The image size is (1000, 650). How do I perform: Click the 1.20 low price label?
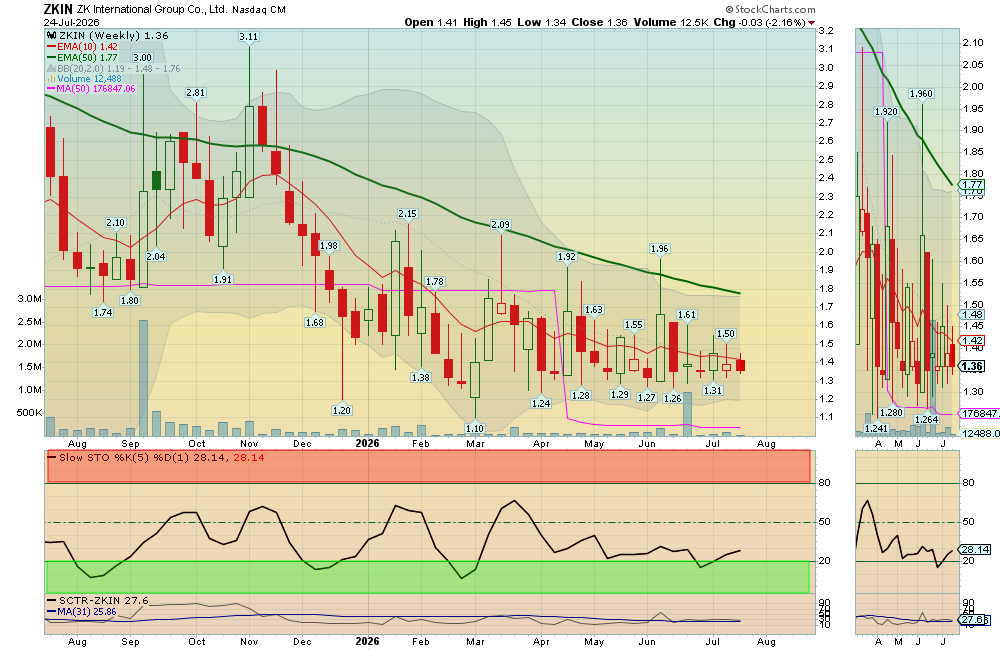[x=342, y=411]
